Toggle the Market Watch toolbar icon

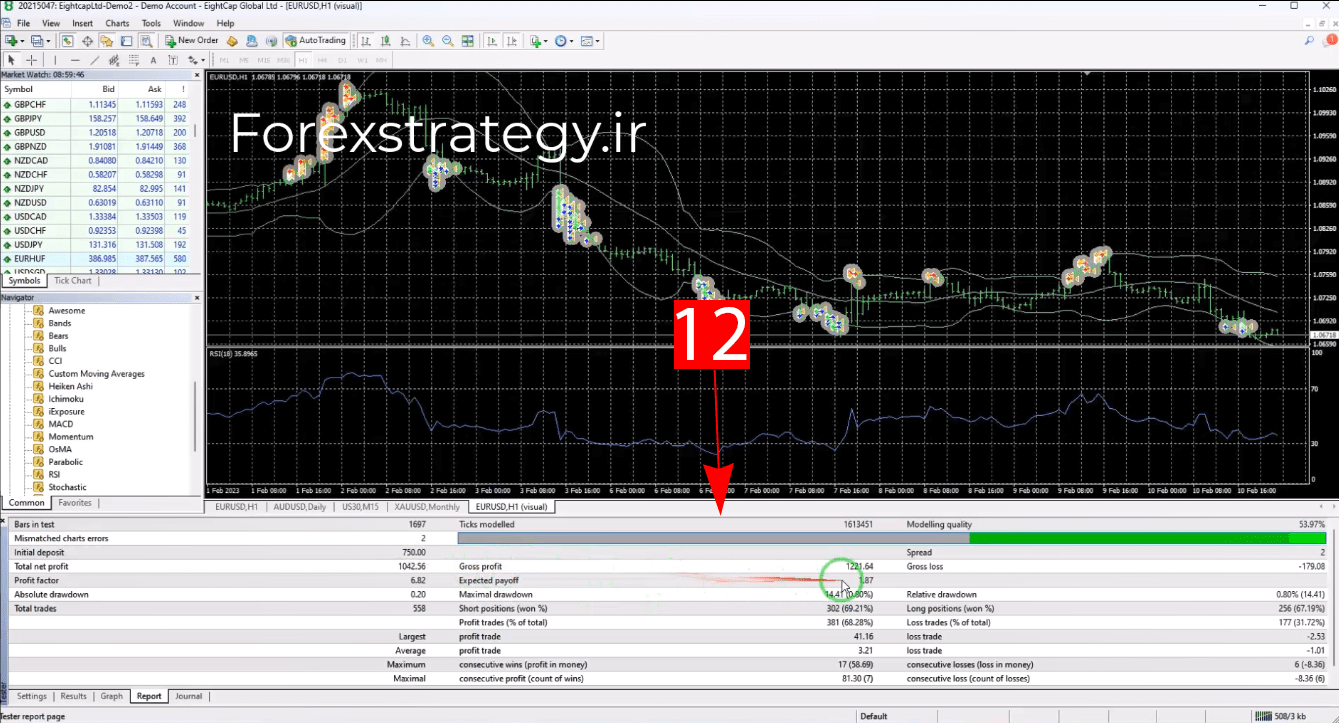tap(67, 41)
